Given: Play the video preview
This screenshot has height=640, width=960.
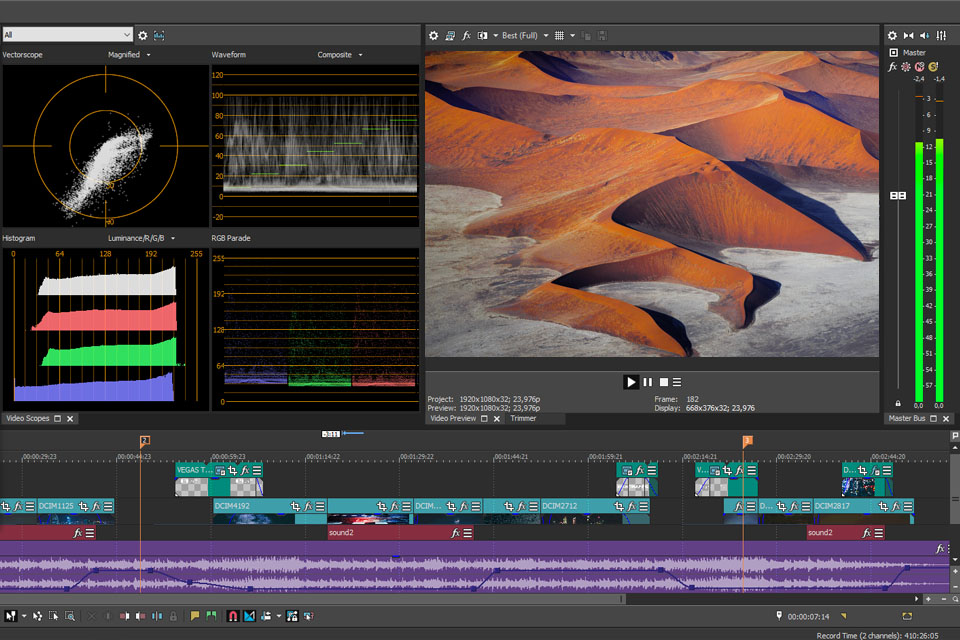Looking at the screenshot, I should (631, 382).
